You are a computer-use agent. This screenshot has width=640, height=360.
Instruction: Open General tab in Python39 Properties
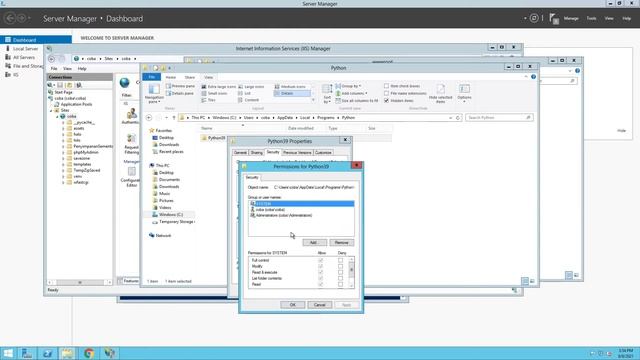240,153
